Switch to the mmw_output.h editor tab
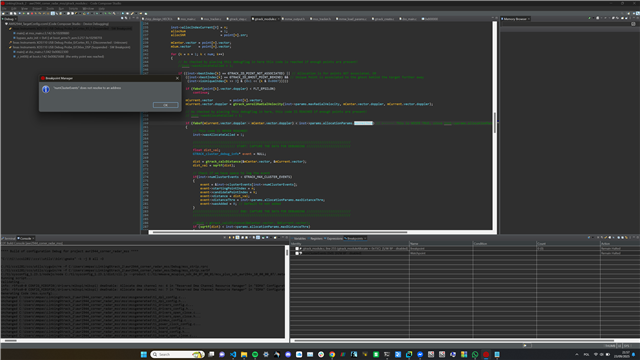The image size is (640, 360). 294,19
